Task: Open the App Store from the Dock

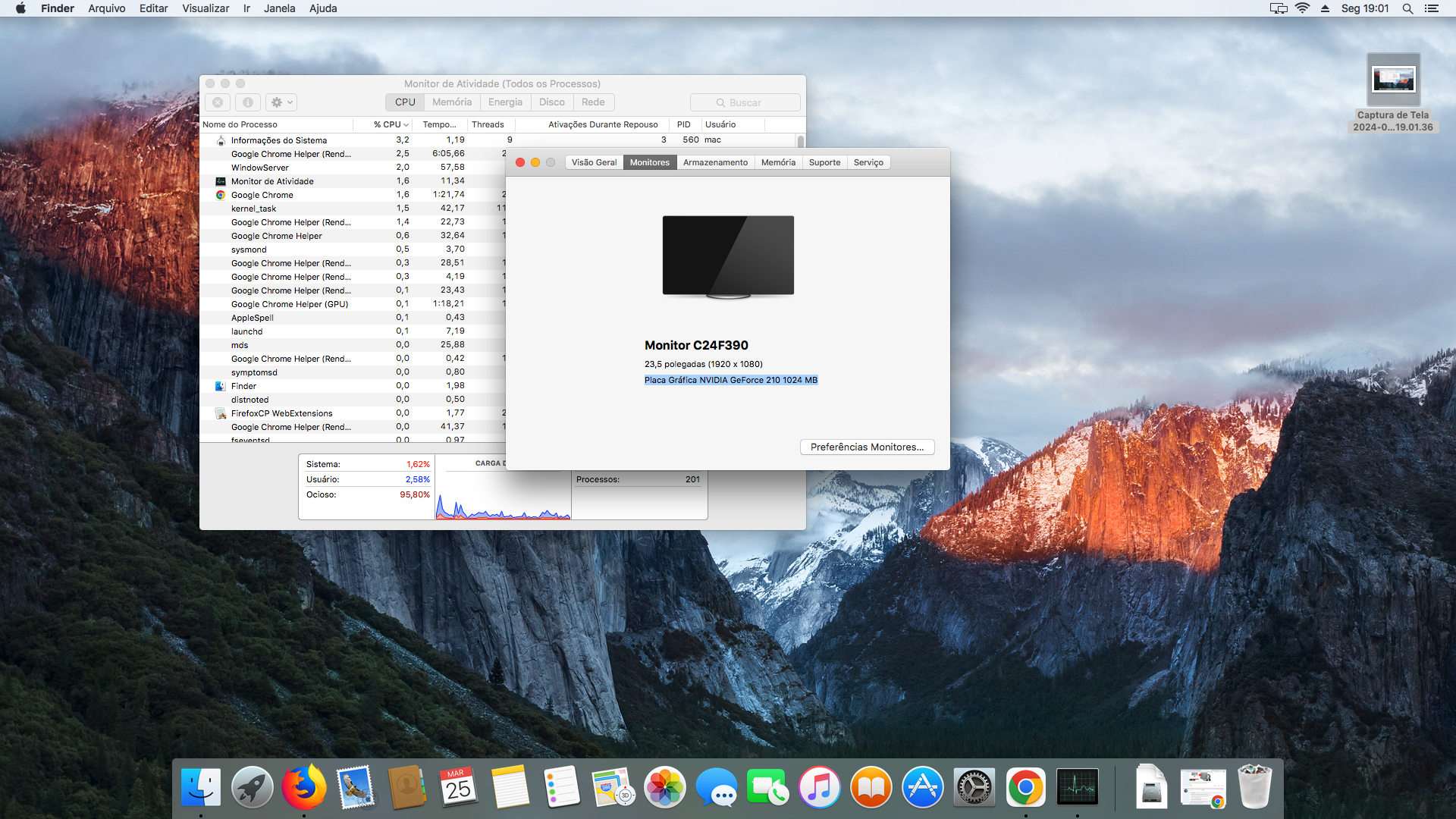Action: [x=923, y=787]
